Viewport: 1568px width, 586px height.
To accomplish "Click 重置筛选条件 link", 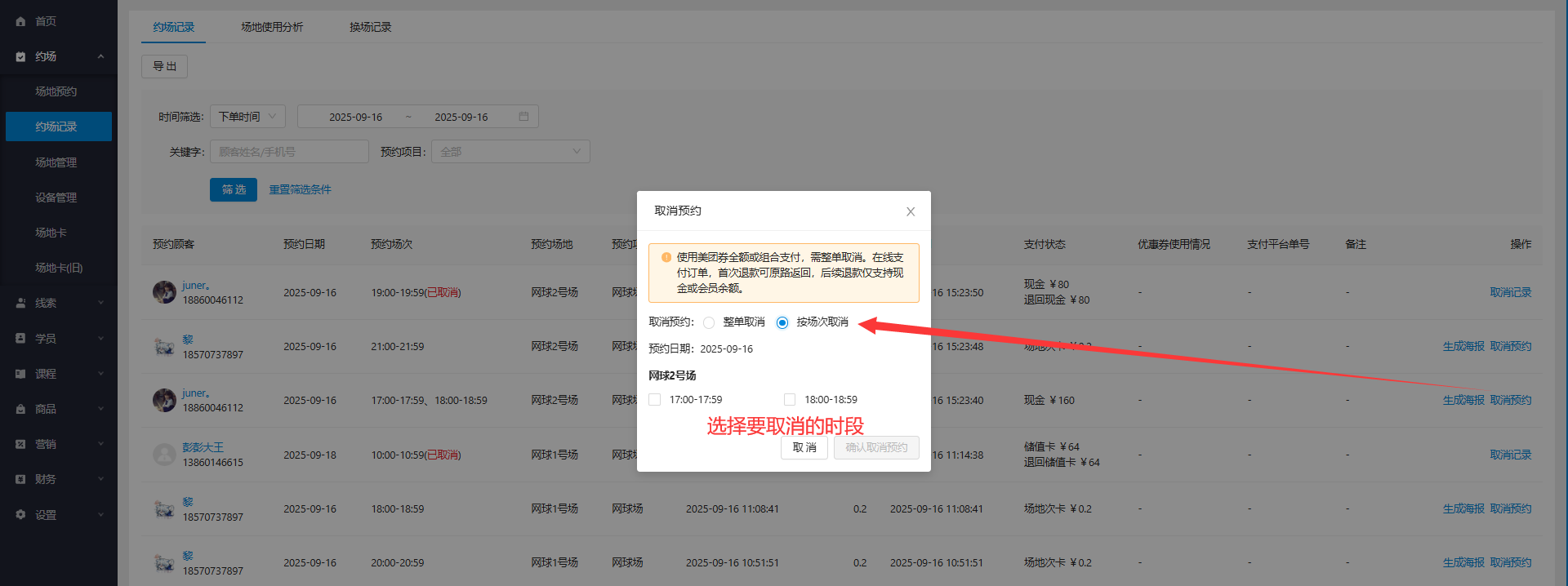I will [x=301, y=189].
